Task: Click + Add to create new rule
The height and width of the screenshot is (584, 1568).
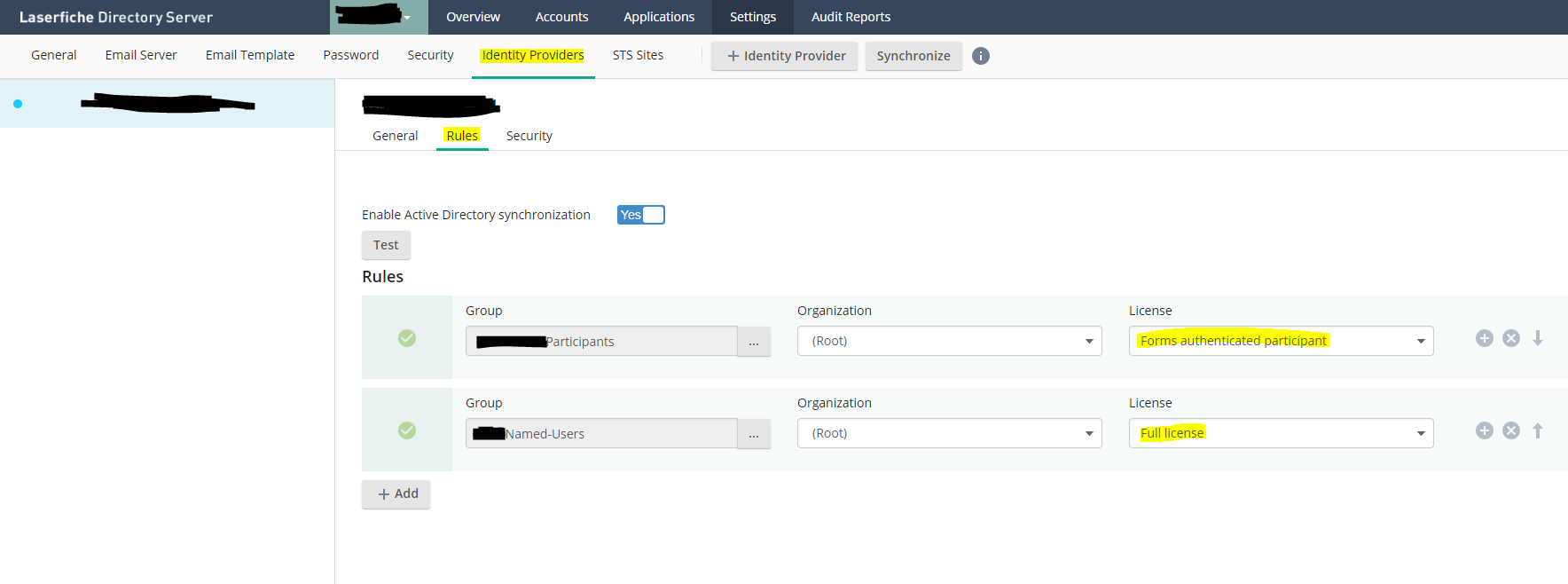Action: 396,494
